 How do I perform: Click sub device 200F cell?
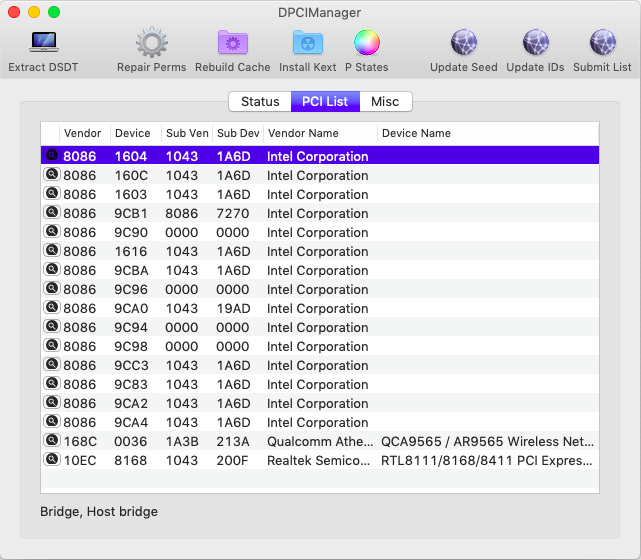233,461
